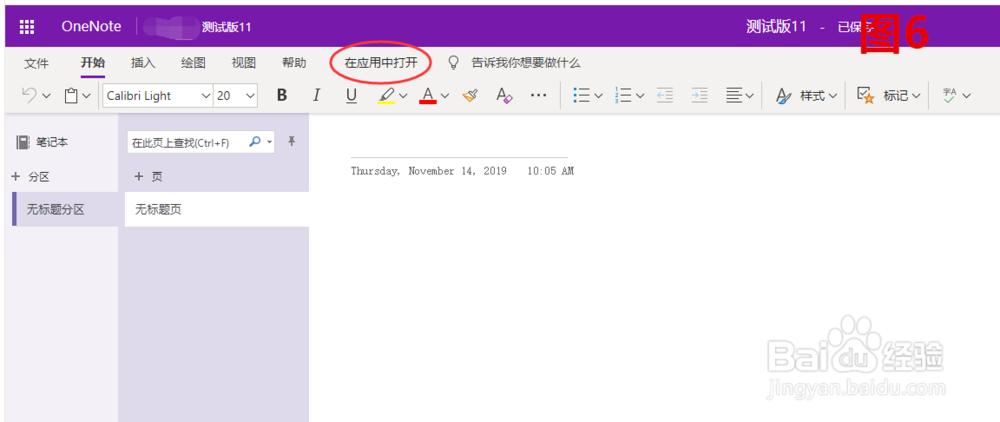This screenshot has height=422, width=1000.
Task: Open font color dropdown arrow
Action: pos(445,96)
